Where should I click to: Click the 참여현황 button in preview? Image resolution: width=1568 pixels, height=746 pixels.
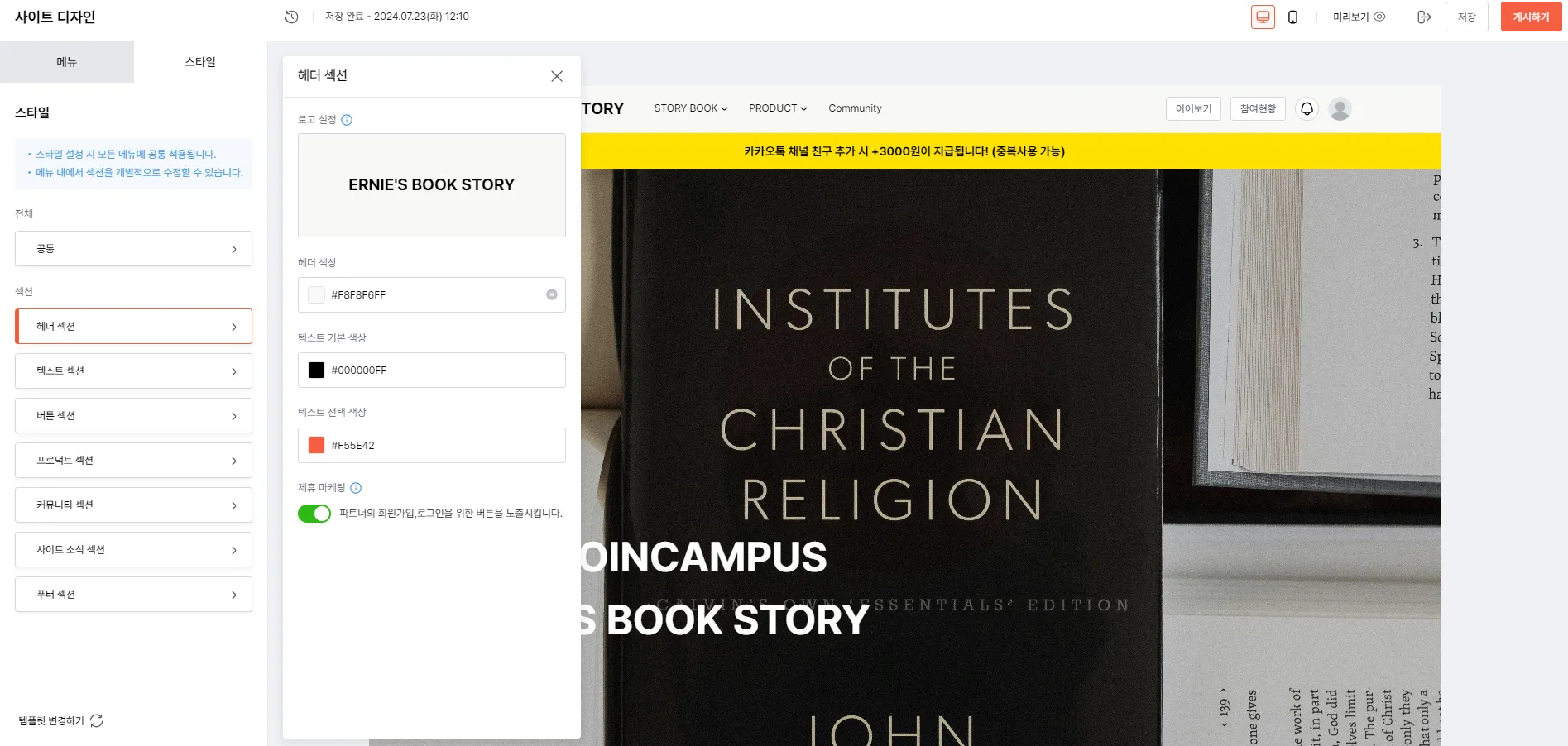click(1258, 108)
